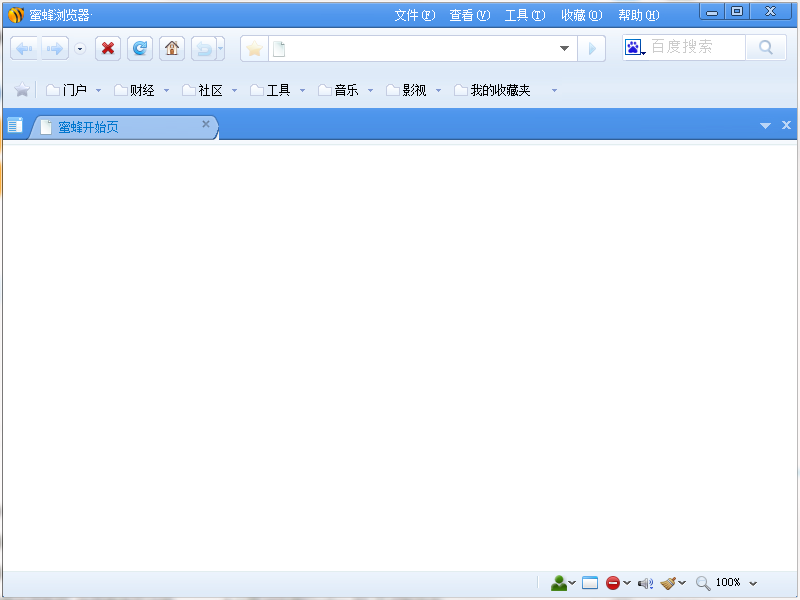Click the 影视 favorites bar button
The width and height of the screenshot is (800, 600).
[410, 89]
